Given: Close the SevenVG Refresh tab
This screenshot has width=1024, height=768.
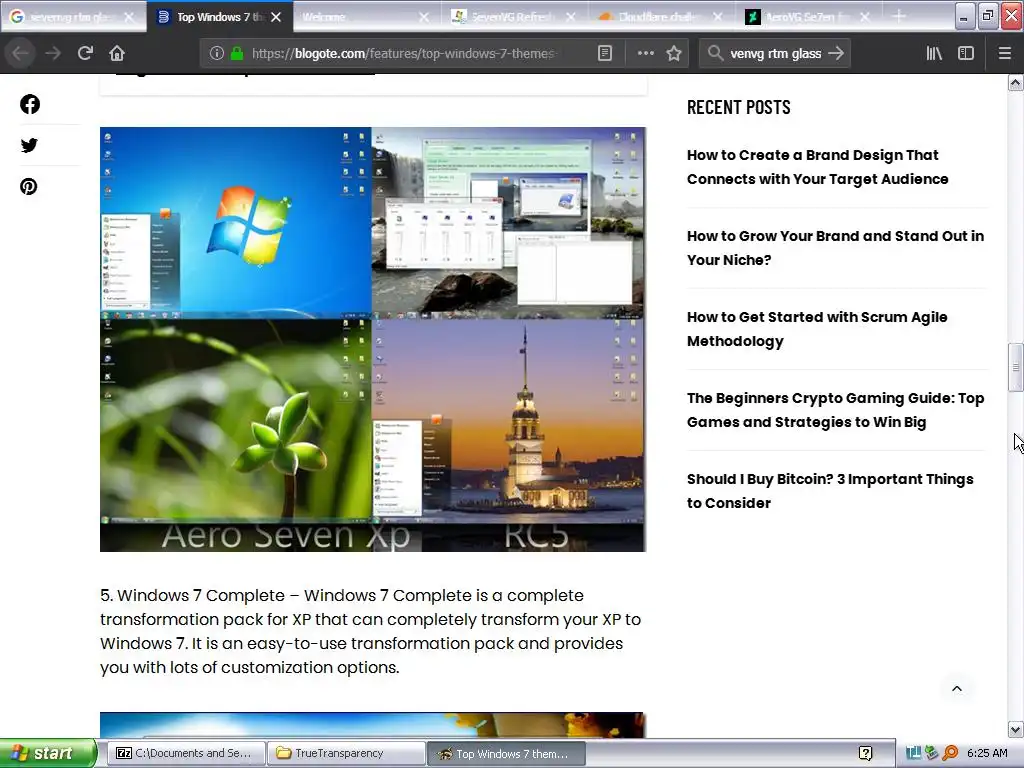Looking at the screenshot, I should [x=571, y=17].
